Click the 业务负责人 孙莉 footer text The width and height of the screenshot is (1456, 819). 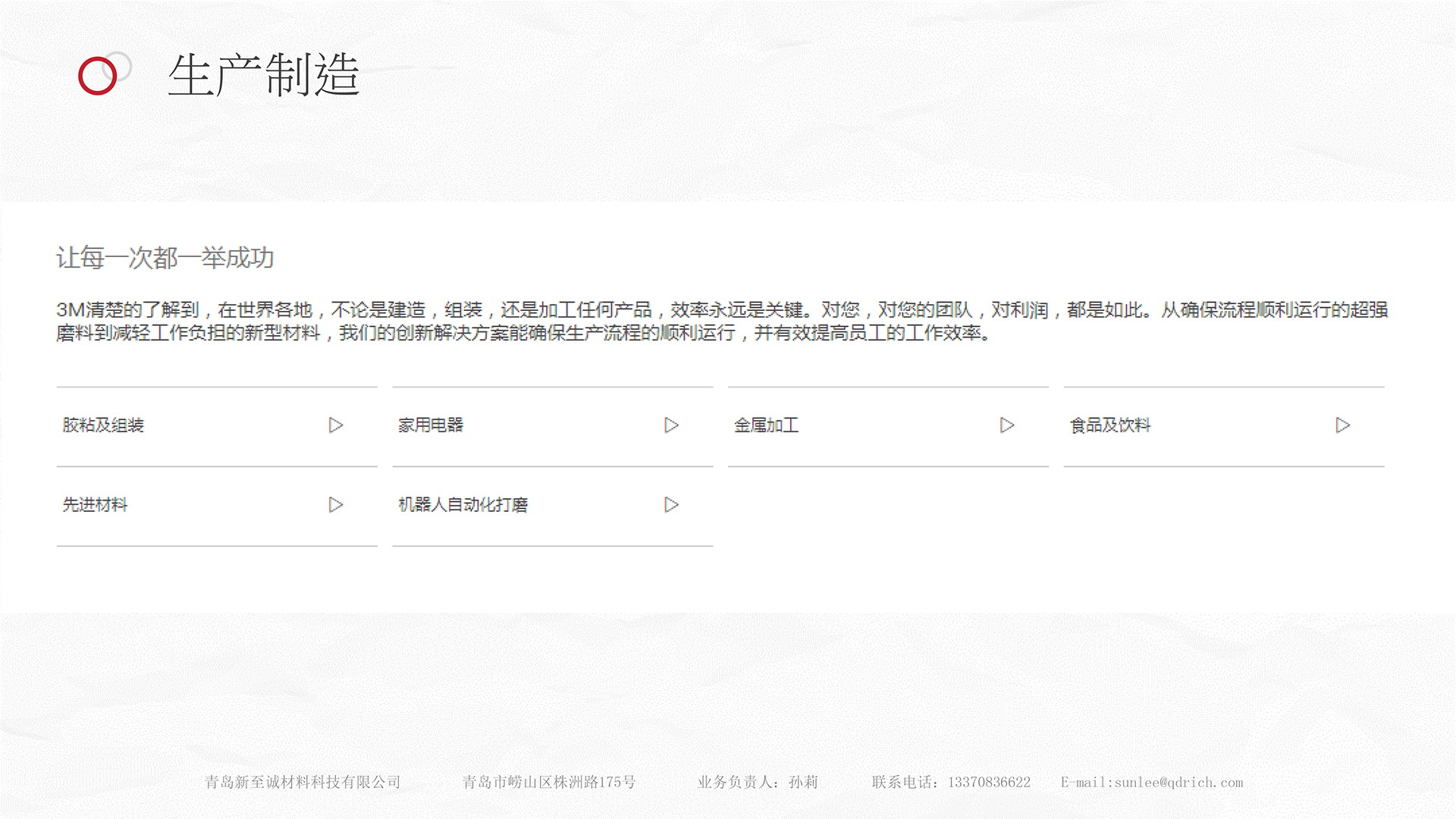click(758, 783)
